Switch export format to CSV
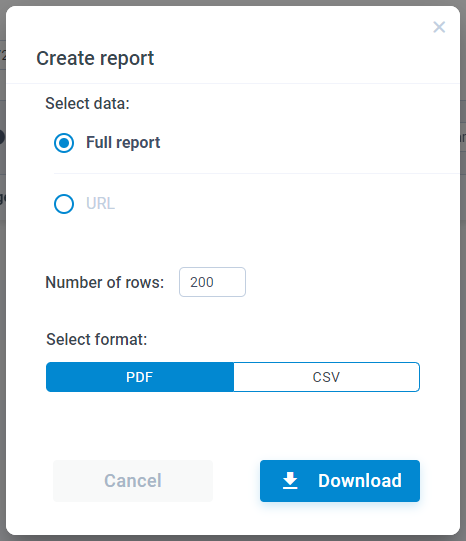 tap(326, 377)
